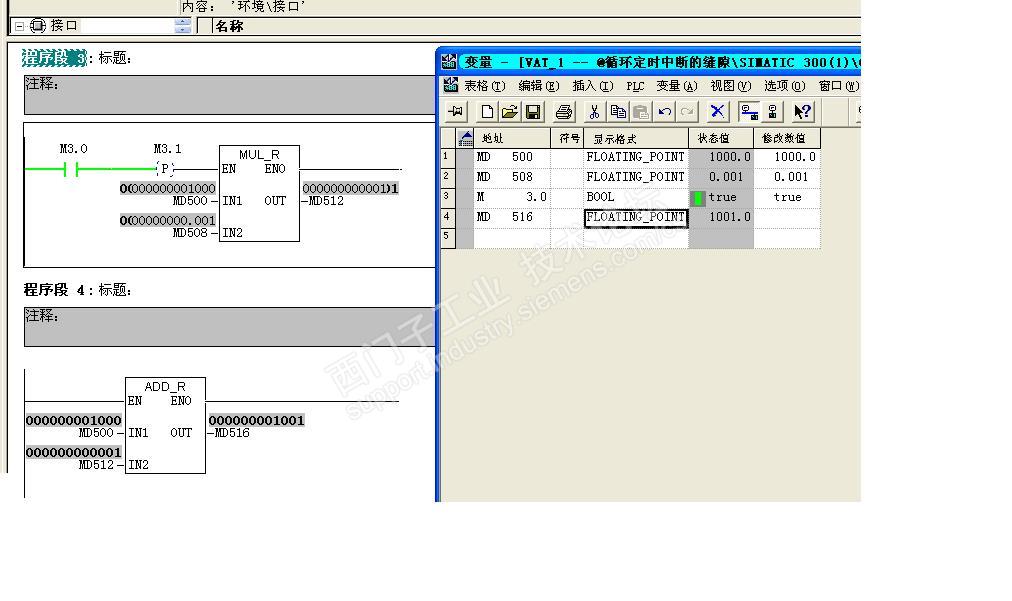Select empty row header 5

pyautogui.click(x=448, y=238)
